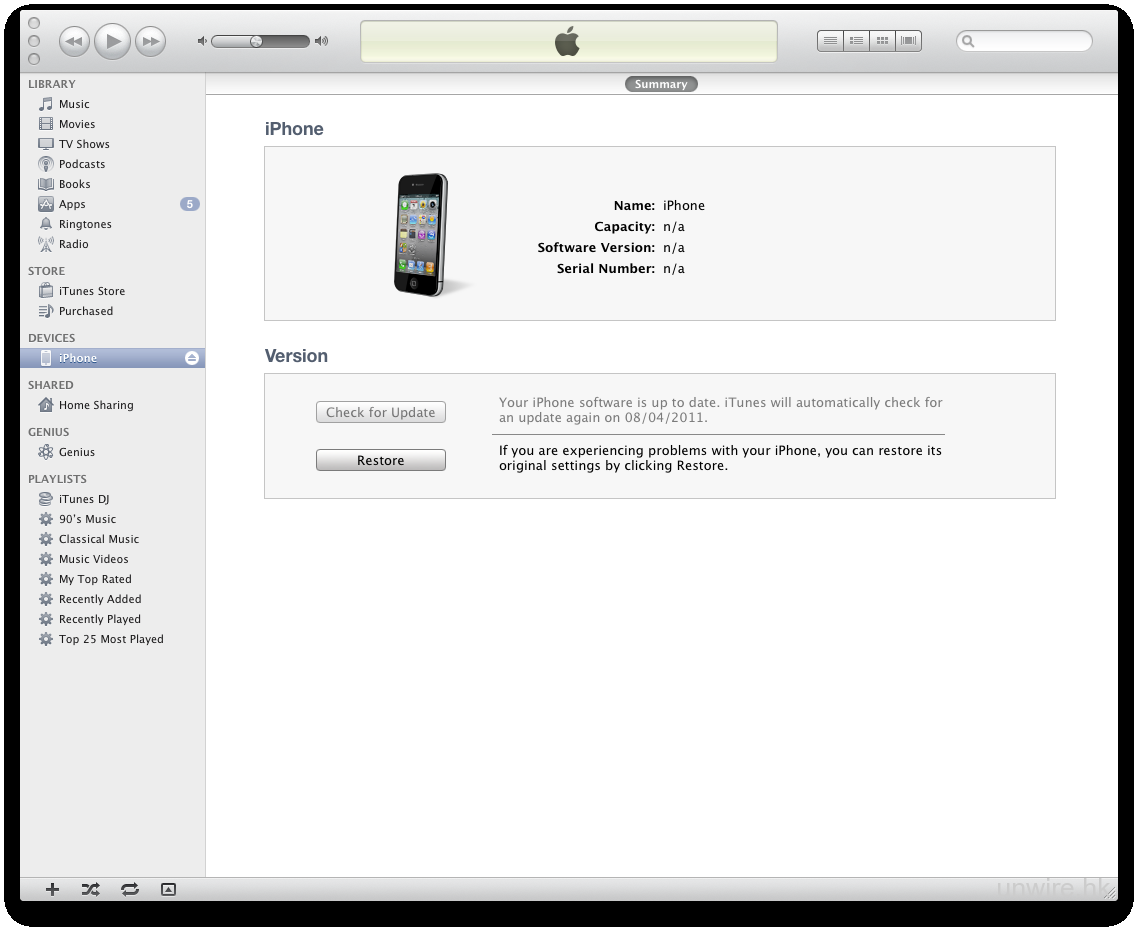Switch to Cover Flow view

click(909, 41)
